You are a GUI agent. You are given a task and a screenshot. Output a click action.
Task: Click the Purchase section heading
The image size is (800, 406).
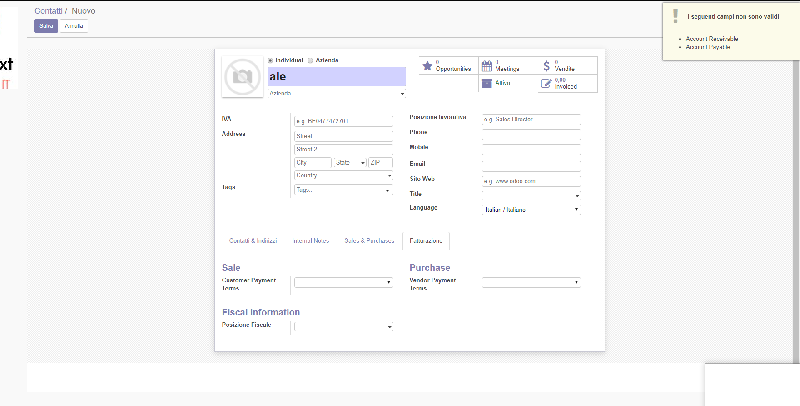point(430,268)
